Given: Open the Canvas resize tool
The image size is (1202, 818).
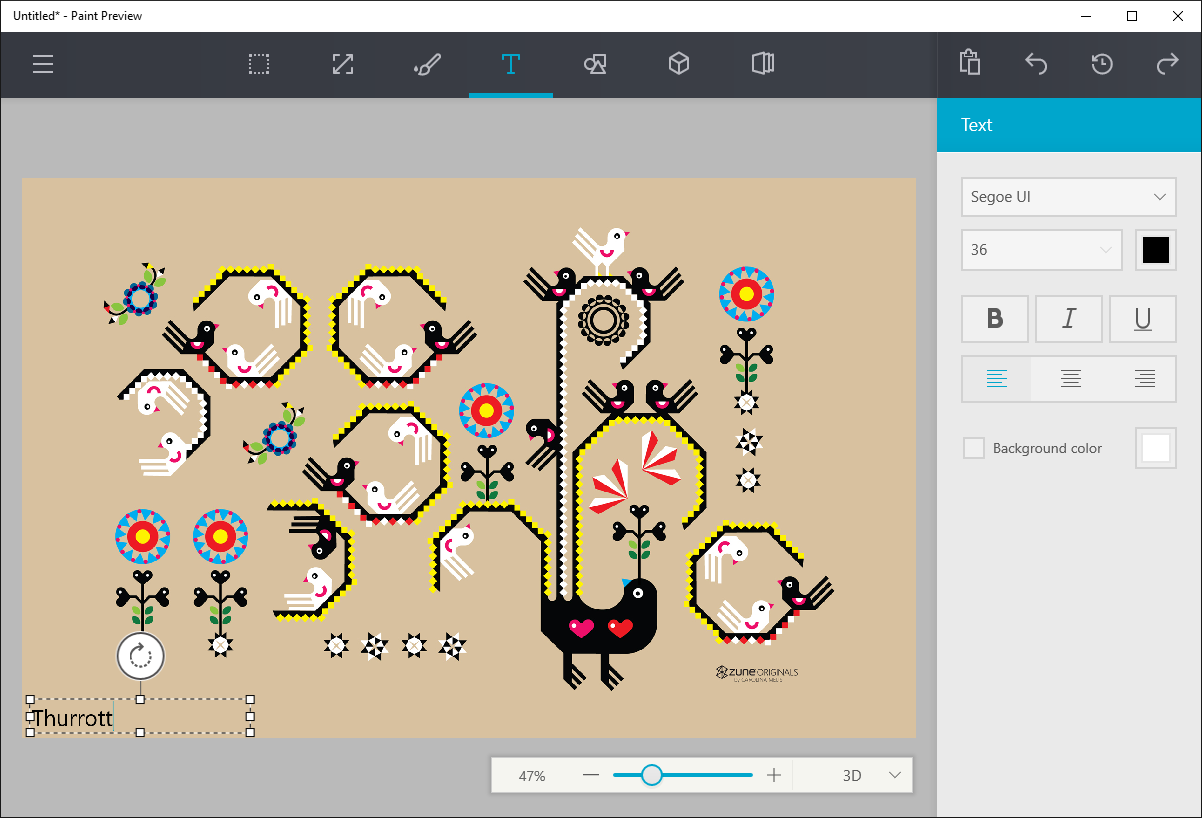Looking at the screenshot, I should [343, 65].
